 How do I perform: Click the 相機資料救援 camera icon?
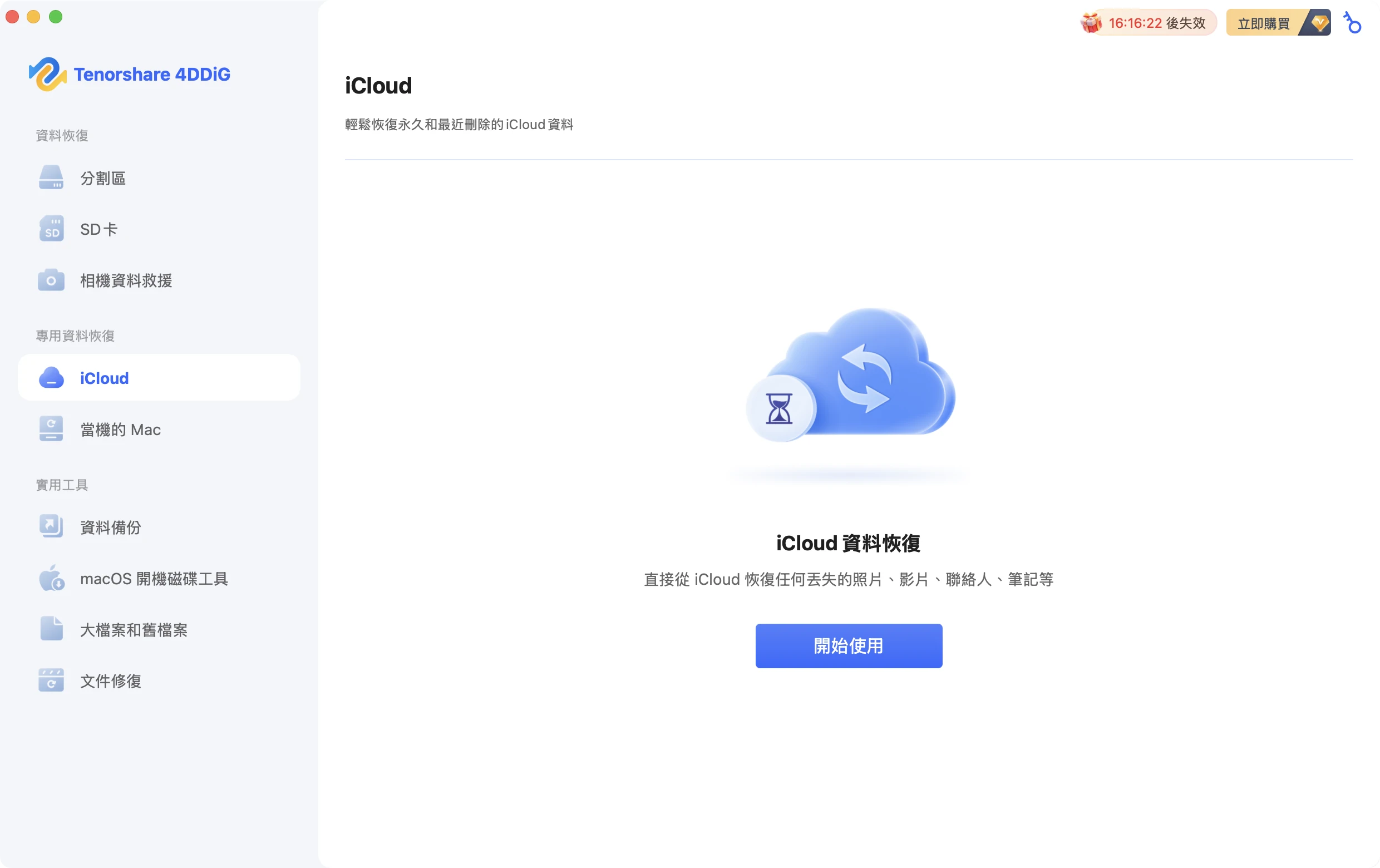click(x=51, y=280)
